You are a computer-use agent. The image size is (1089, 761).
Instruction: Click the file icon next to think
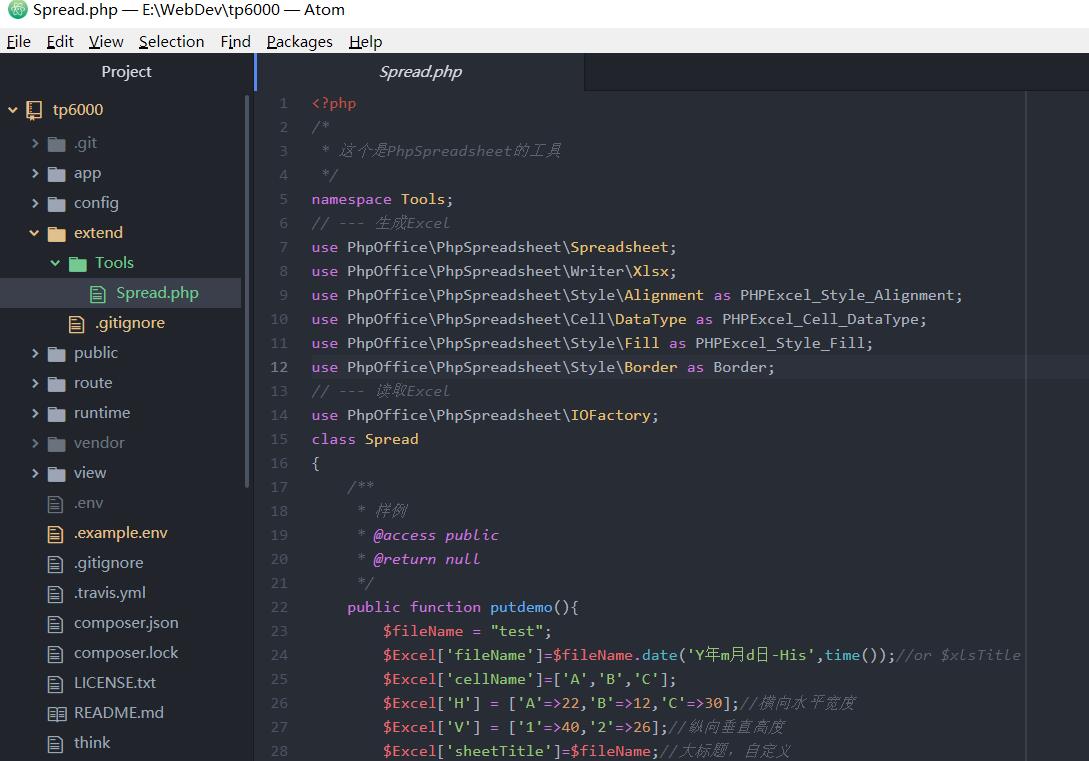pyautogui.click(x=57, y=742)
